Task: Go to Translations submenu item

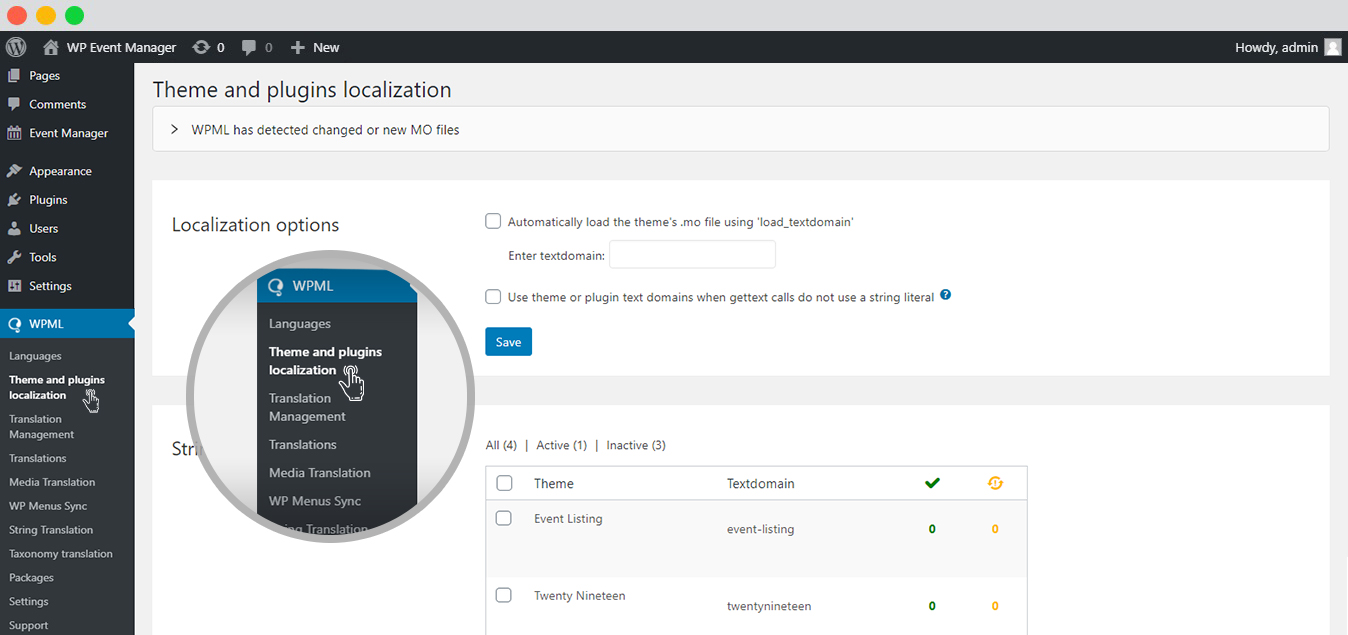Action: [38, 458]
